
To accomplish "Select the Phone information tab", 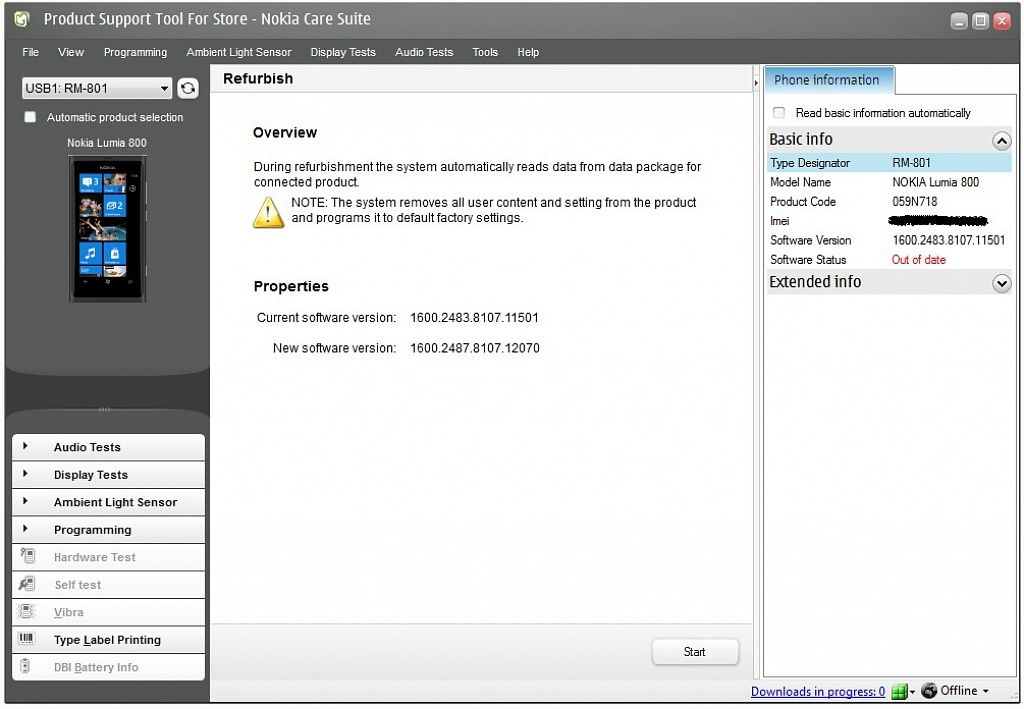I will click(x=828, y=80).
